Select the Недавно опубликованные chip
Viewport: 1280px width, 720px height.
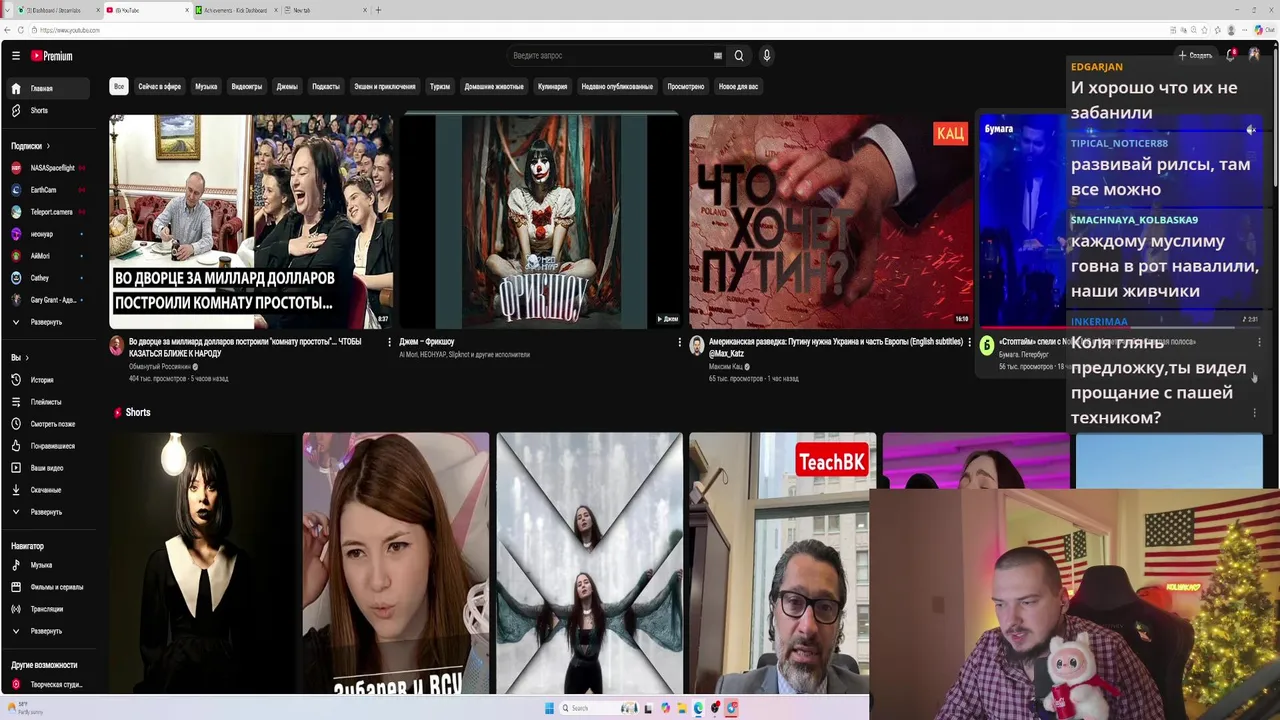click(617, 87)
